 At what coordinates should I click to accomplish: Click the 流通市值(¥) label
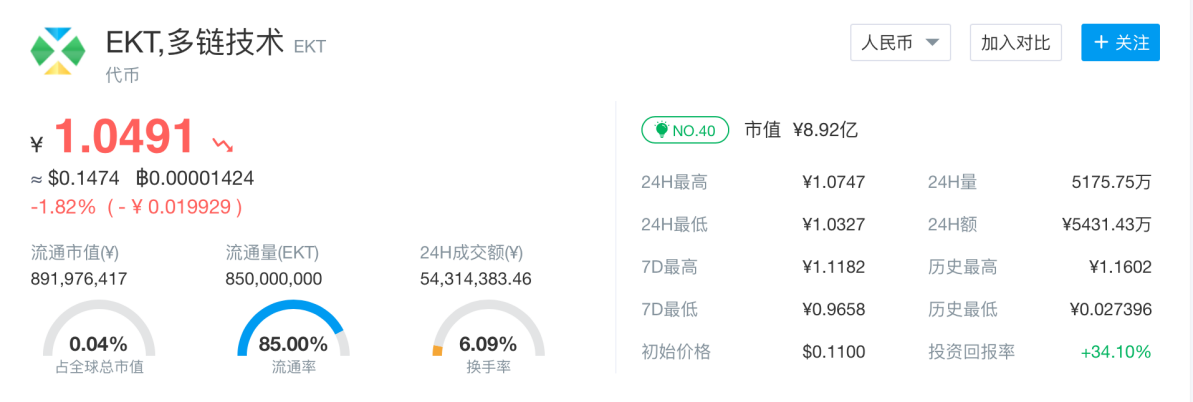pos(75,253)
